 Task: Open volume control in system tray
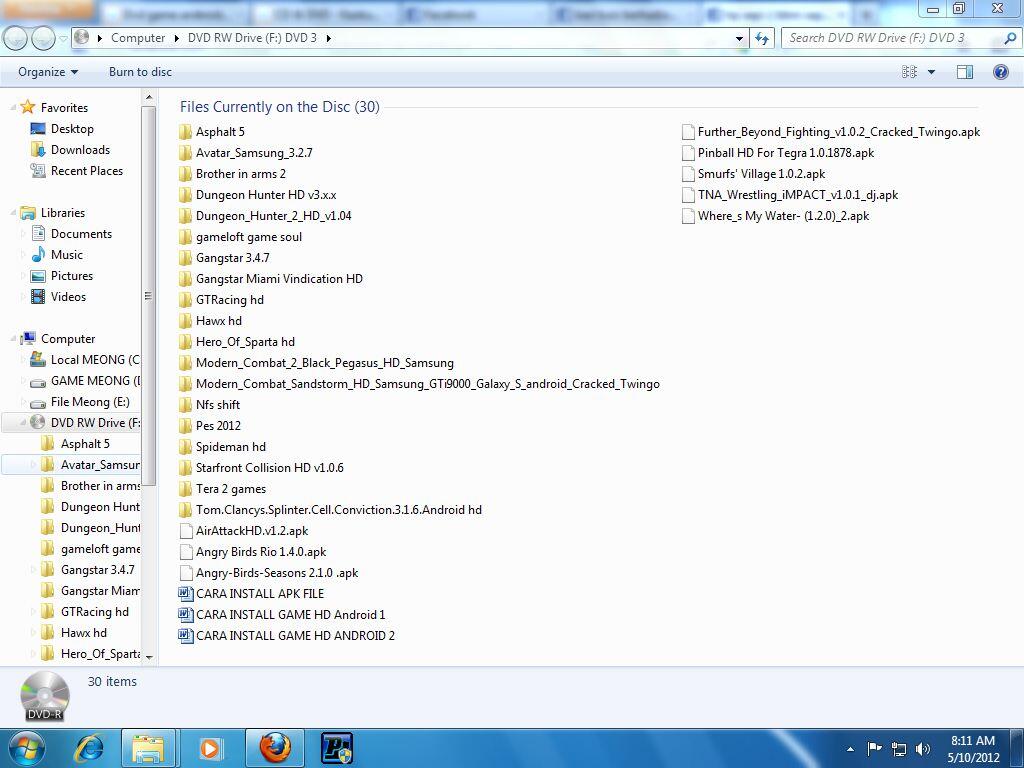[x=923, y=749]
